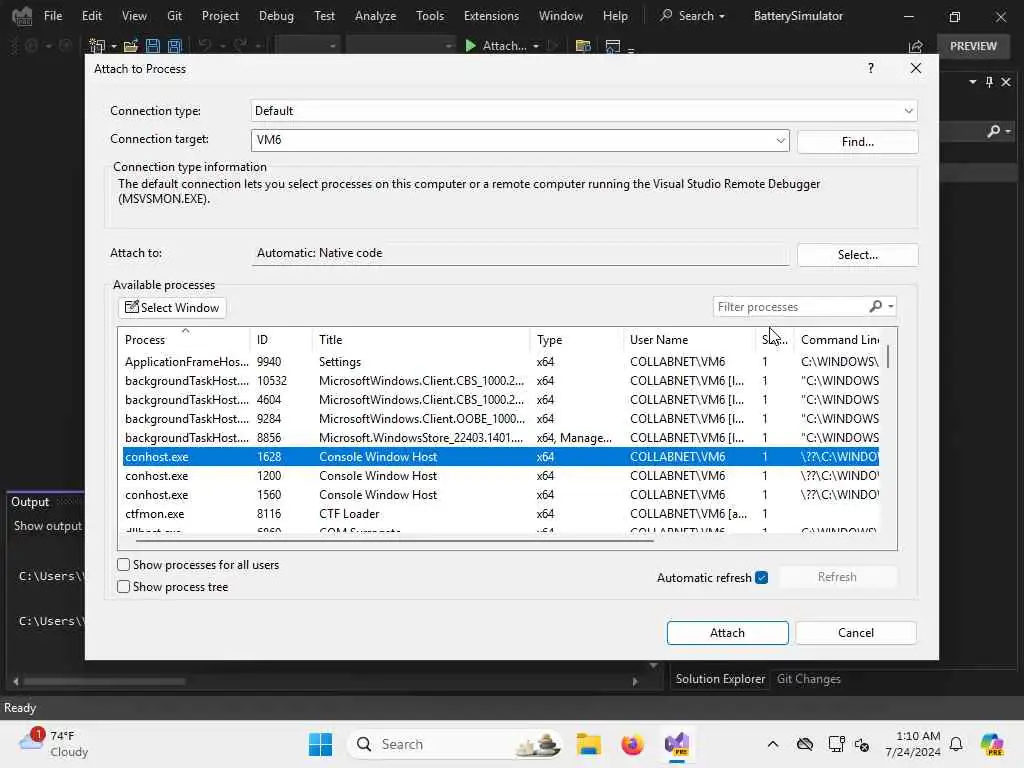Viewport: 1024px width, 768px height.
Task: Click the New Project toolbar icon
Action: pos(97,46)
